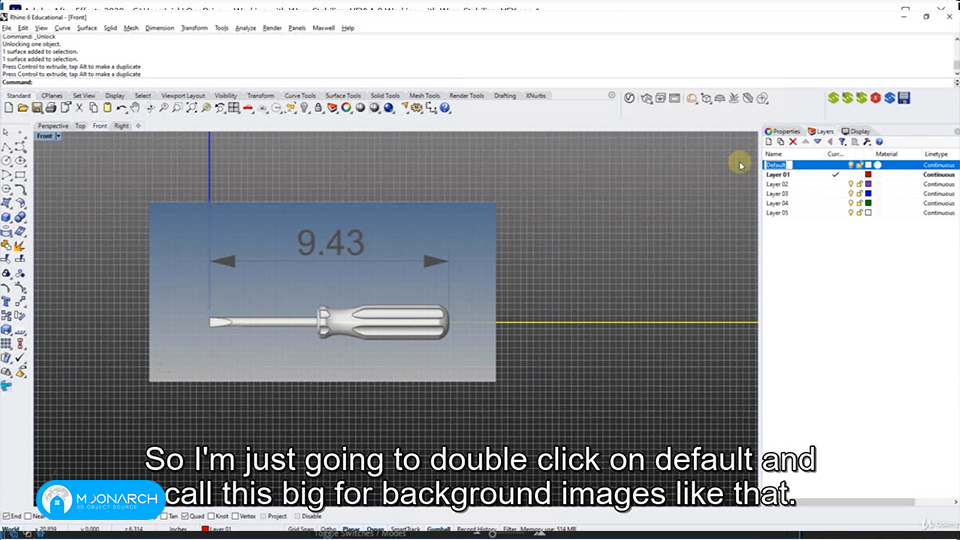Select the Rectangle tool in left sidebar
The image size is (960, 540).
pyautogui.click(x=20, y=175)
